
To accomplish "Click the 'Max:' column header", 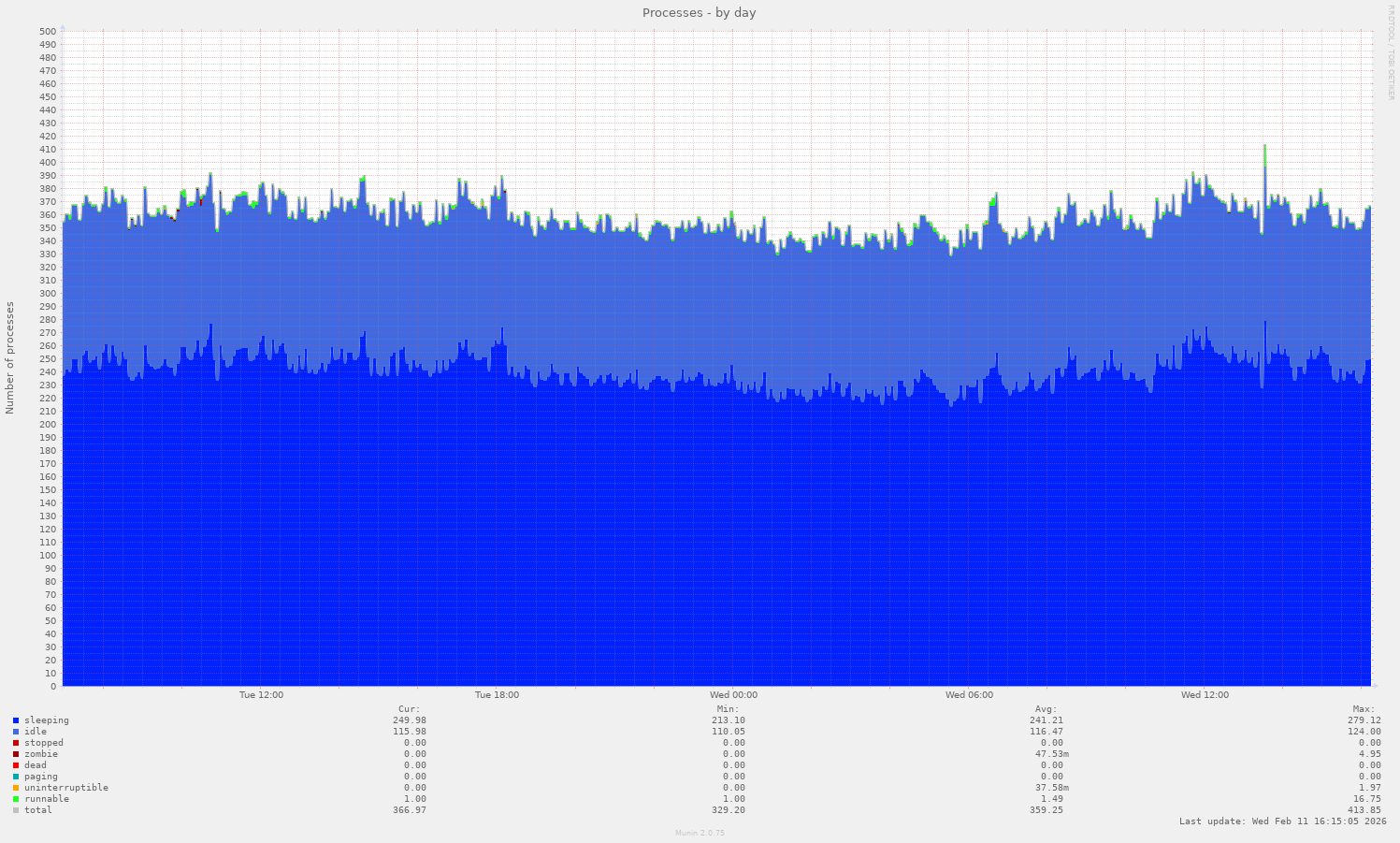I will point(1364,709).
